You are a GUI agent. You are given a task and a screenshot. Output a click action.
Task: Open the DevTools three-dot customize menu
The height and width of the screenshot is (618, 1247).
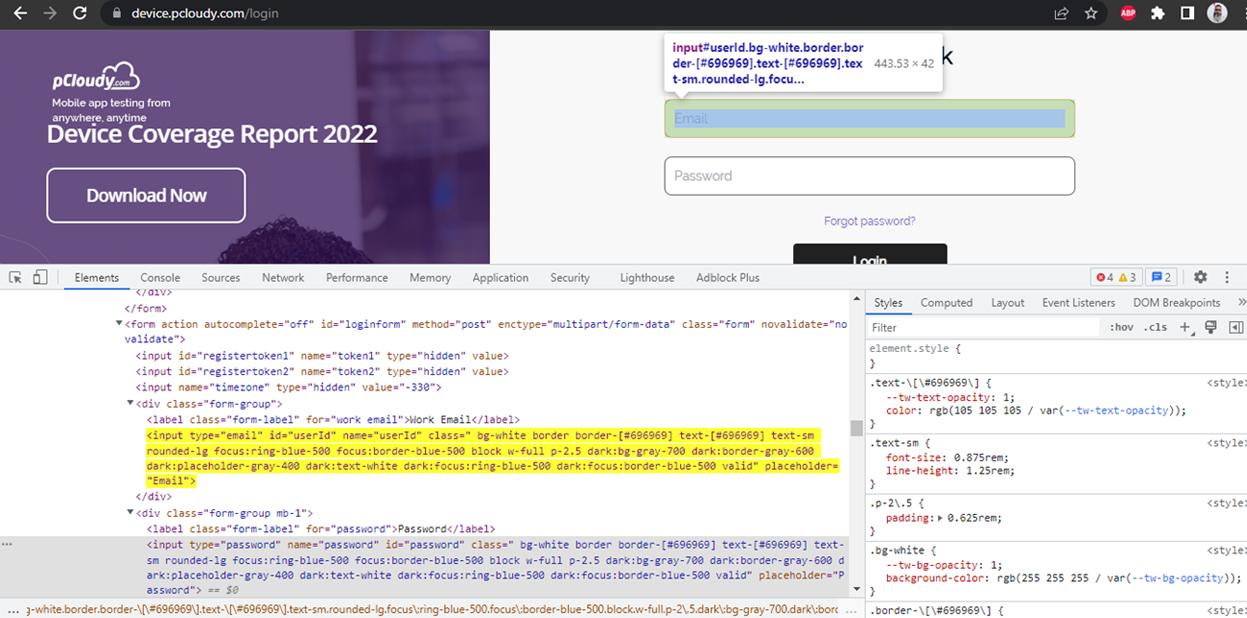1227,277
